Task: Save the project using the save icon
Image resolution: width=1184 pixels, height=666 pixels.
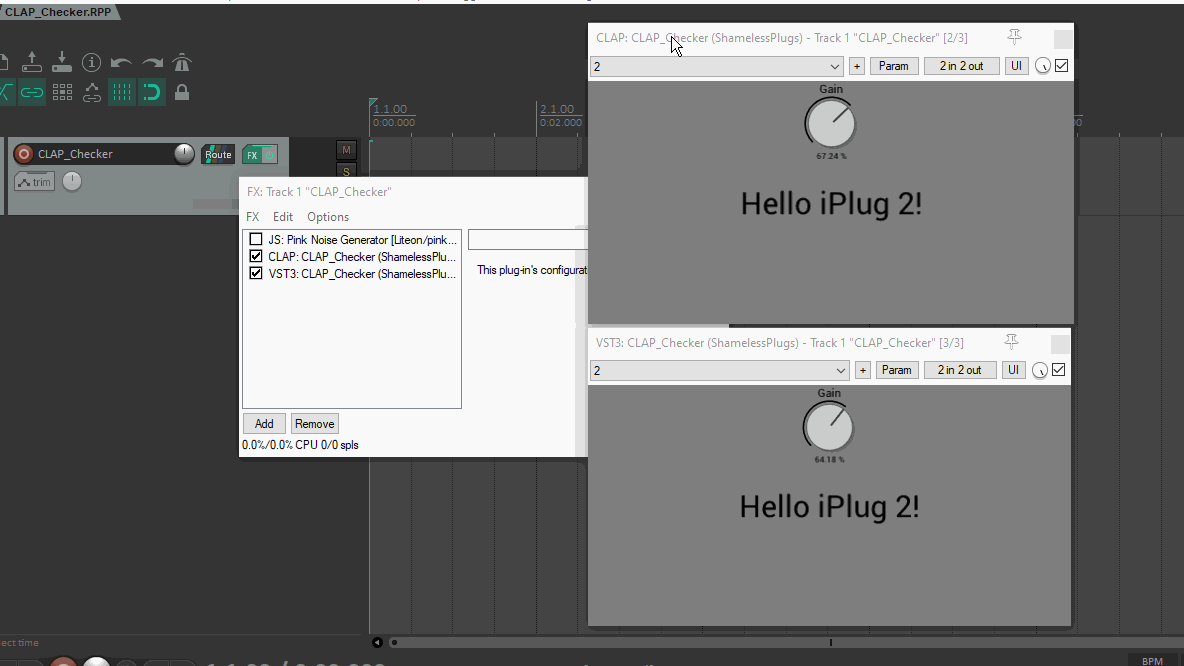Action: (x=62, y=62)
